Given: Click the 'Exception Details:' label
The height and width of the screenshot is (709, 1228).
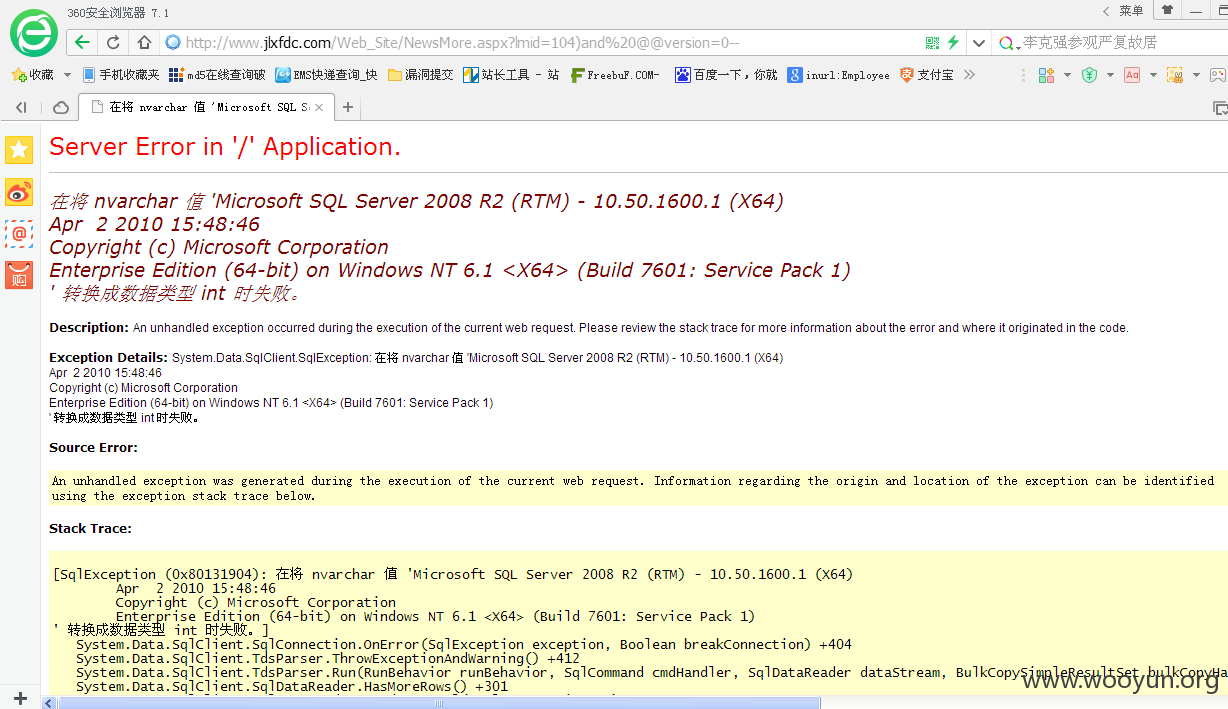Looking at the screenshot, I should coord(109,357).
